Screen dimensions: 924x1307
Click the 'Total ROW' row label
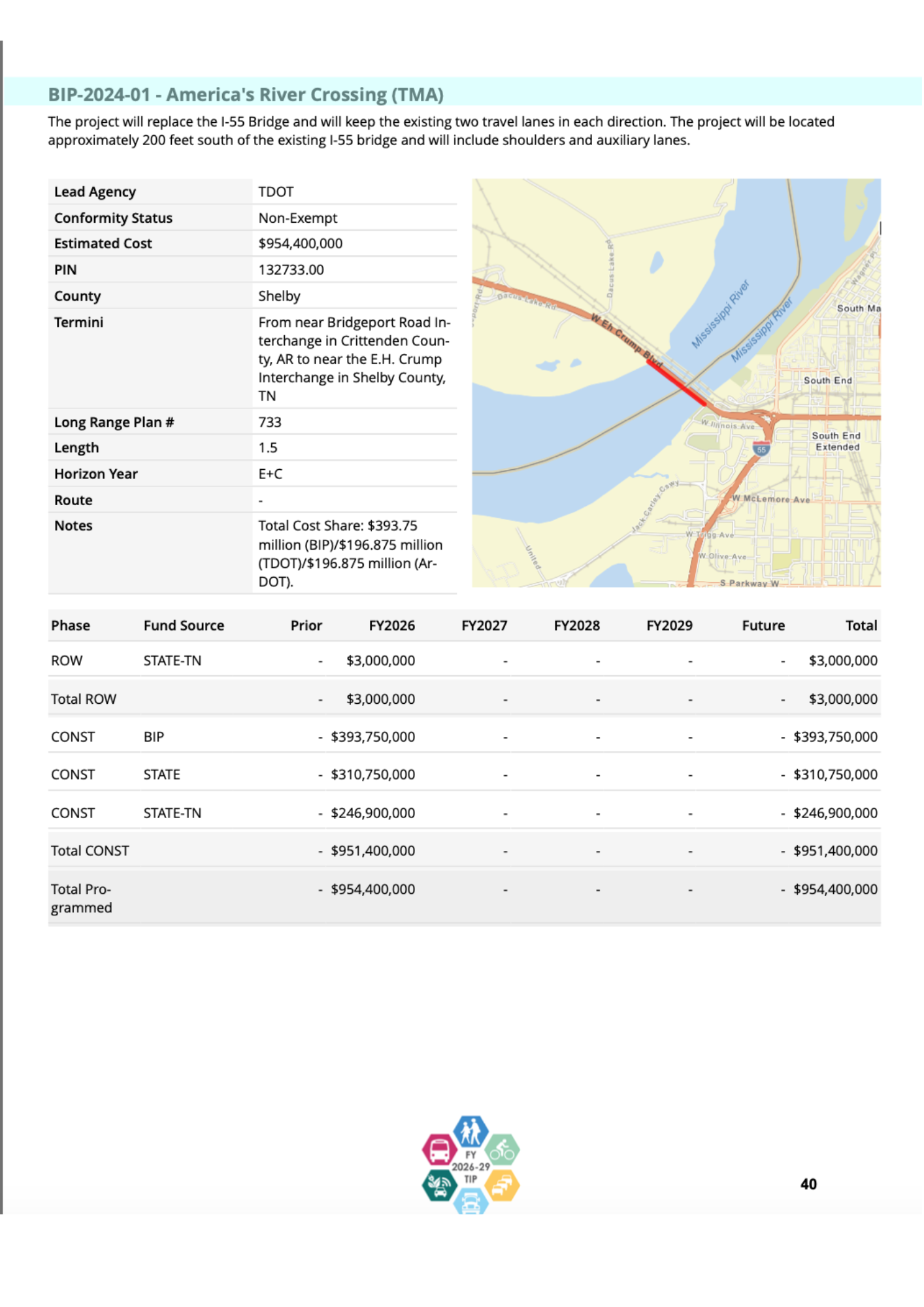point(84,699)
